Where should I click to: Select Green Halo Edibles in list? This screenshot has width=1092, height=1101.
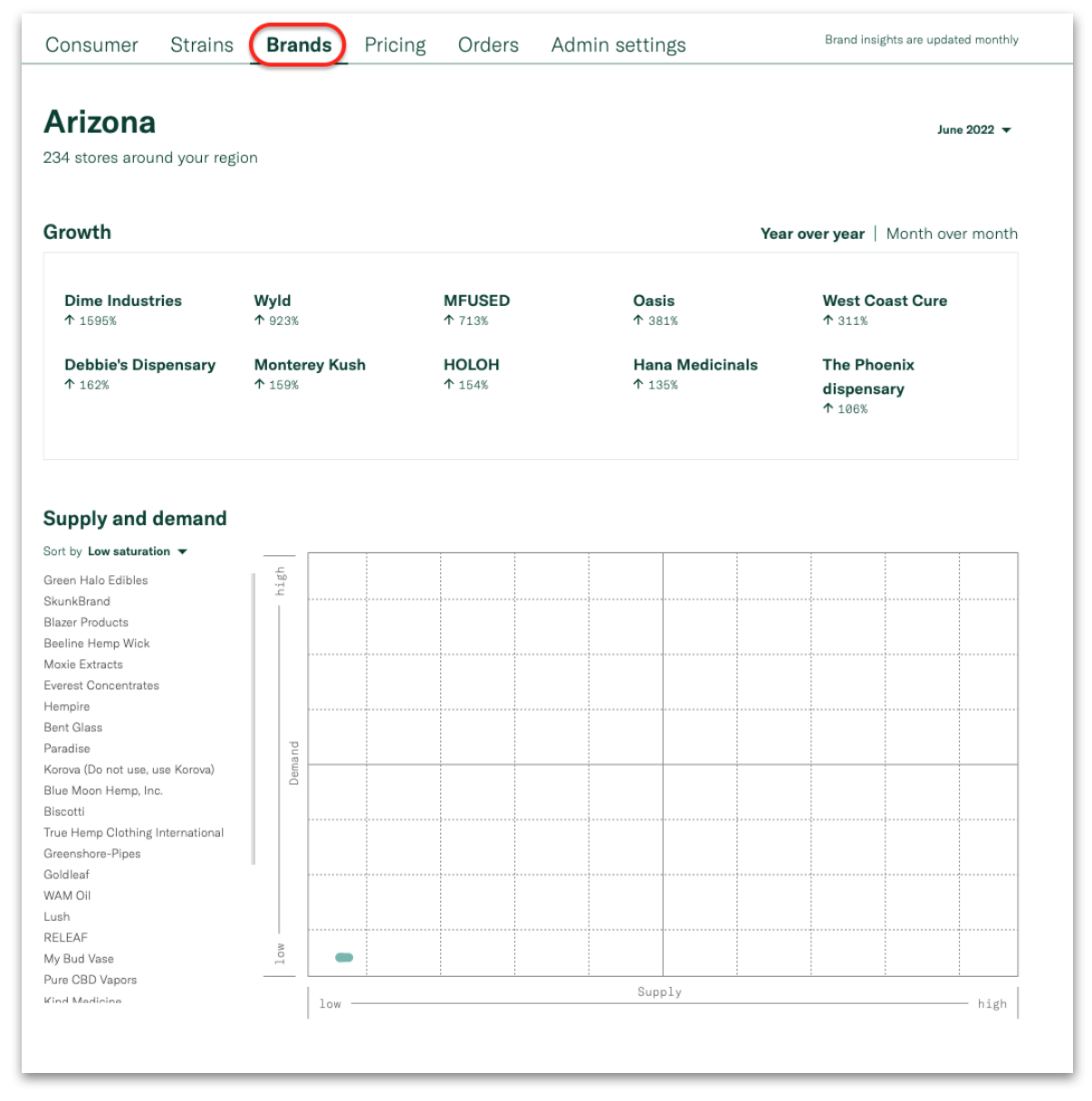coord(96,580)
